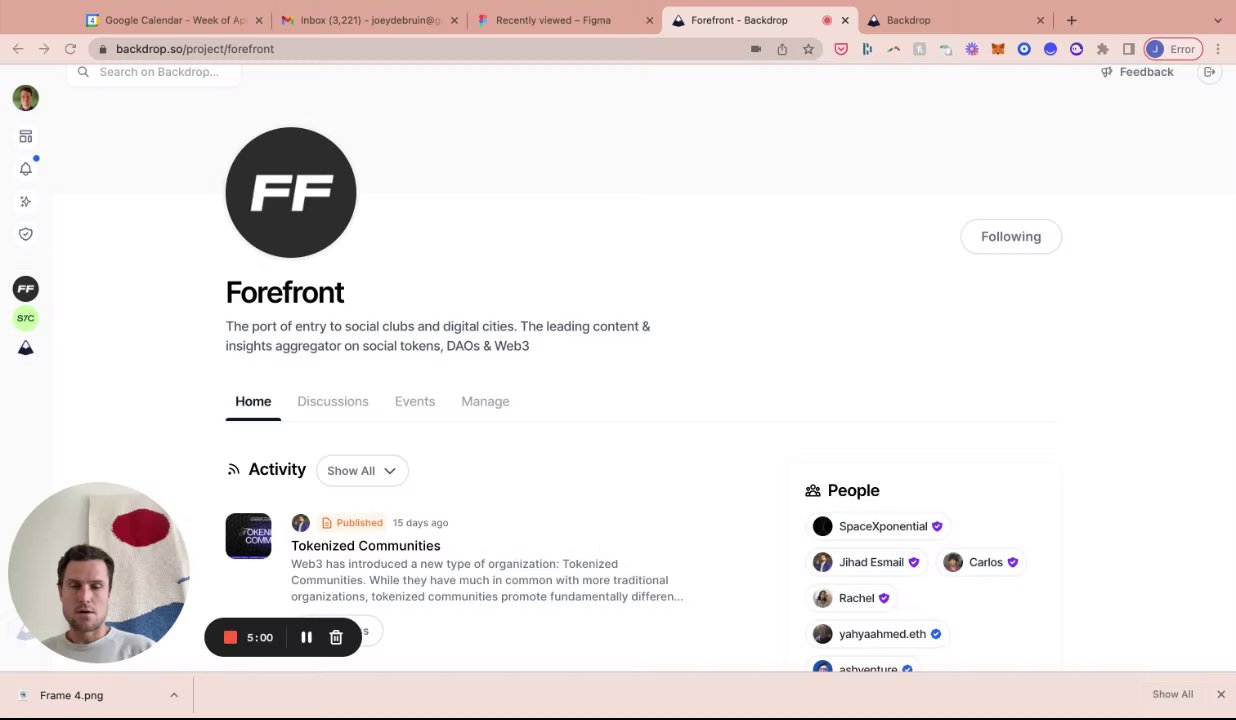Click the Feedback button
Screen dimensions: 1236x720
[1137, 72]
